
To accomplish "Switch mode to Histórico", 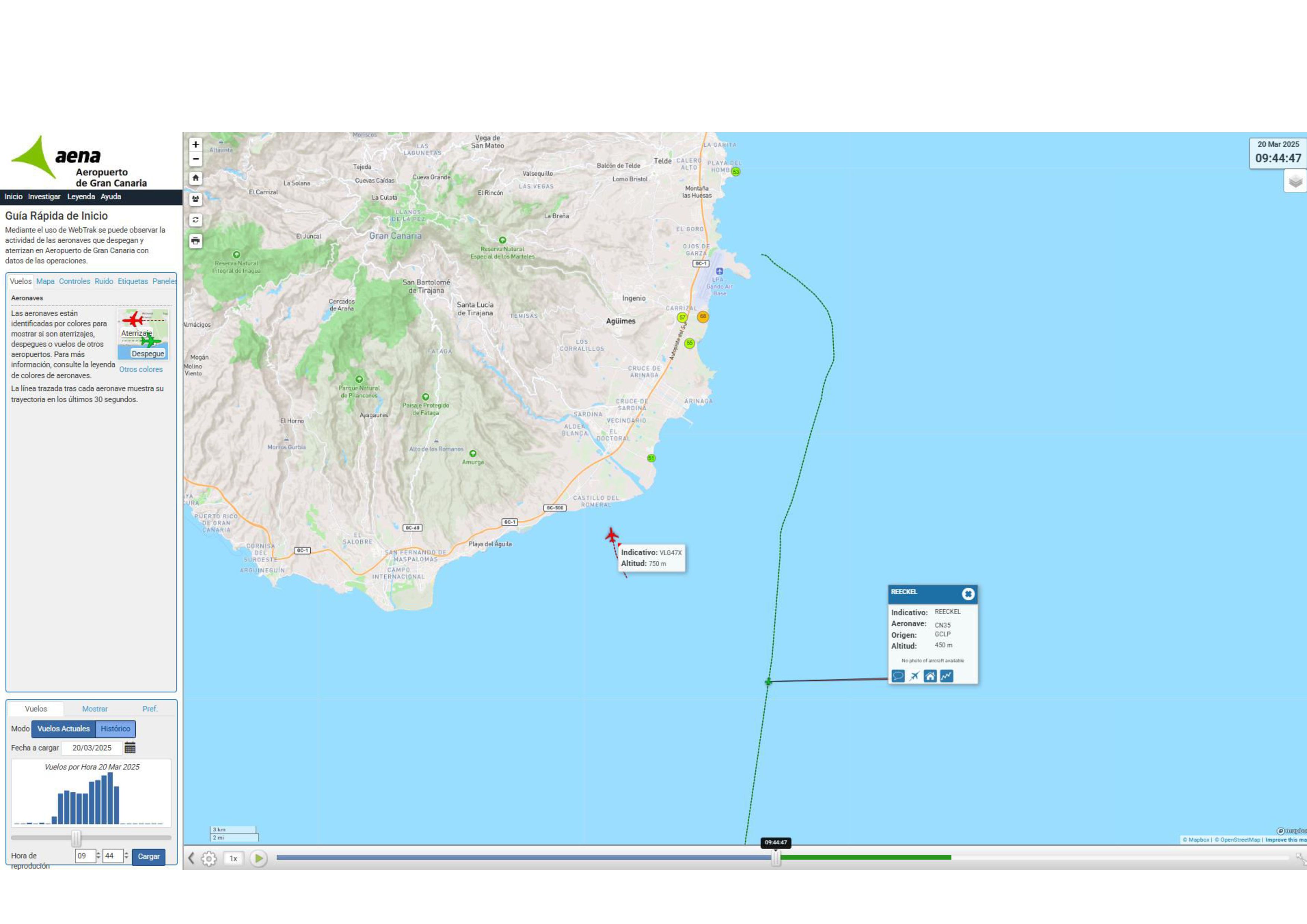I will coord(115,729).
